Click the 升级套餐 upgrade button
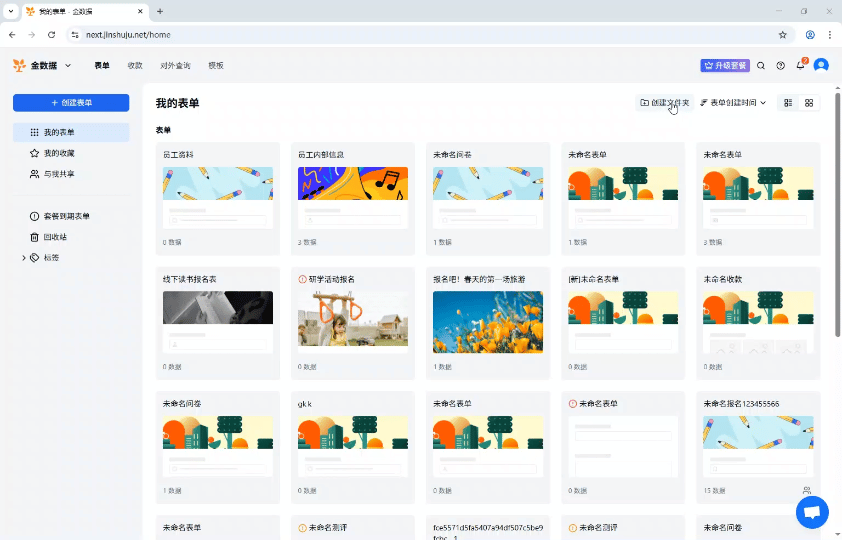 725,66
